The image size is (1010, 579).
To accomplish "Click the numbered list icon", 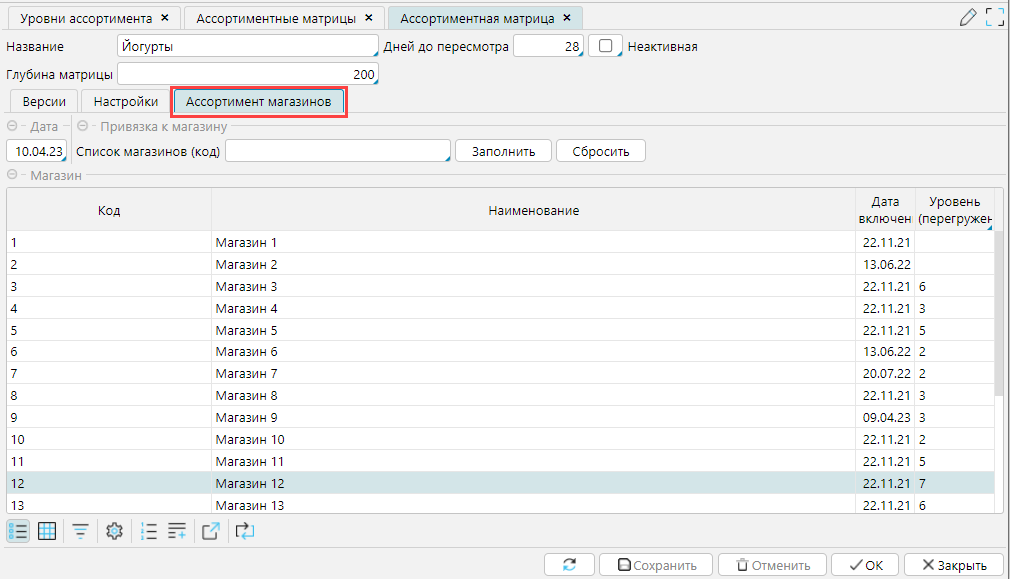I will (x=149, y=531).
